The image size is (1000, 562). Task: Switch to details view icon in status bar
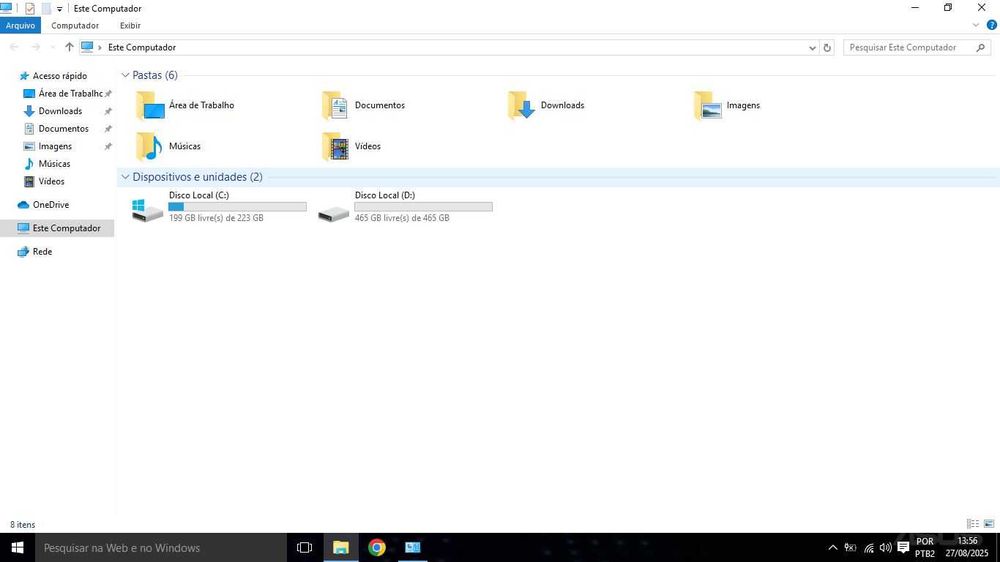coord(973,524)
